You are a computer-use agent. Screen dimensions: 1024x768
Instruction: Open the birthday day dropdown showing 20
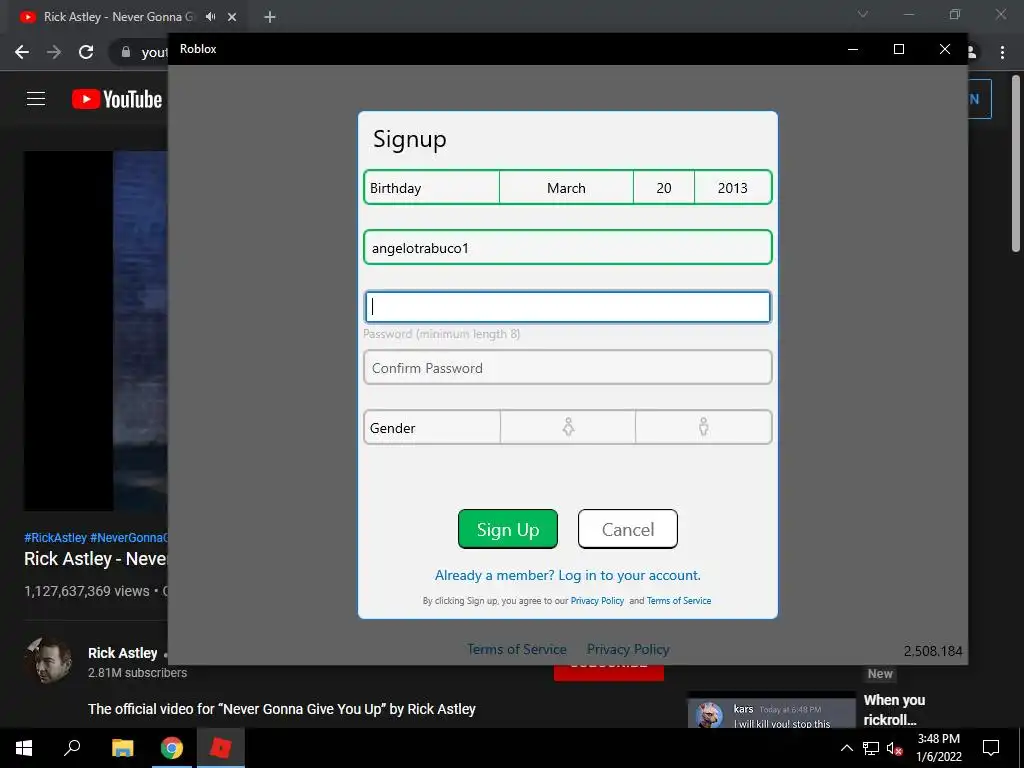tap(664, 188)
